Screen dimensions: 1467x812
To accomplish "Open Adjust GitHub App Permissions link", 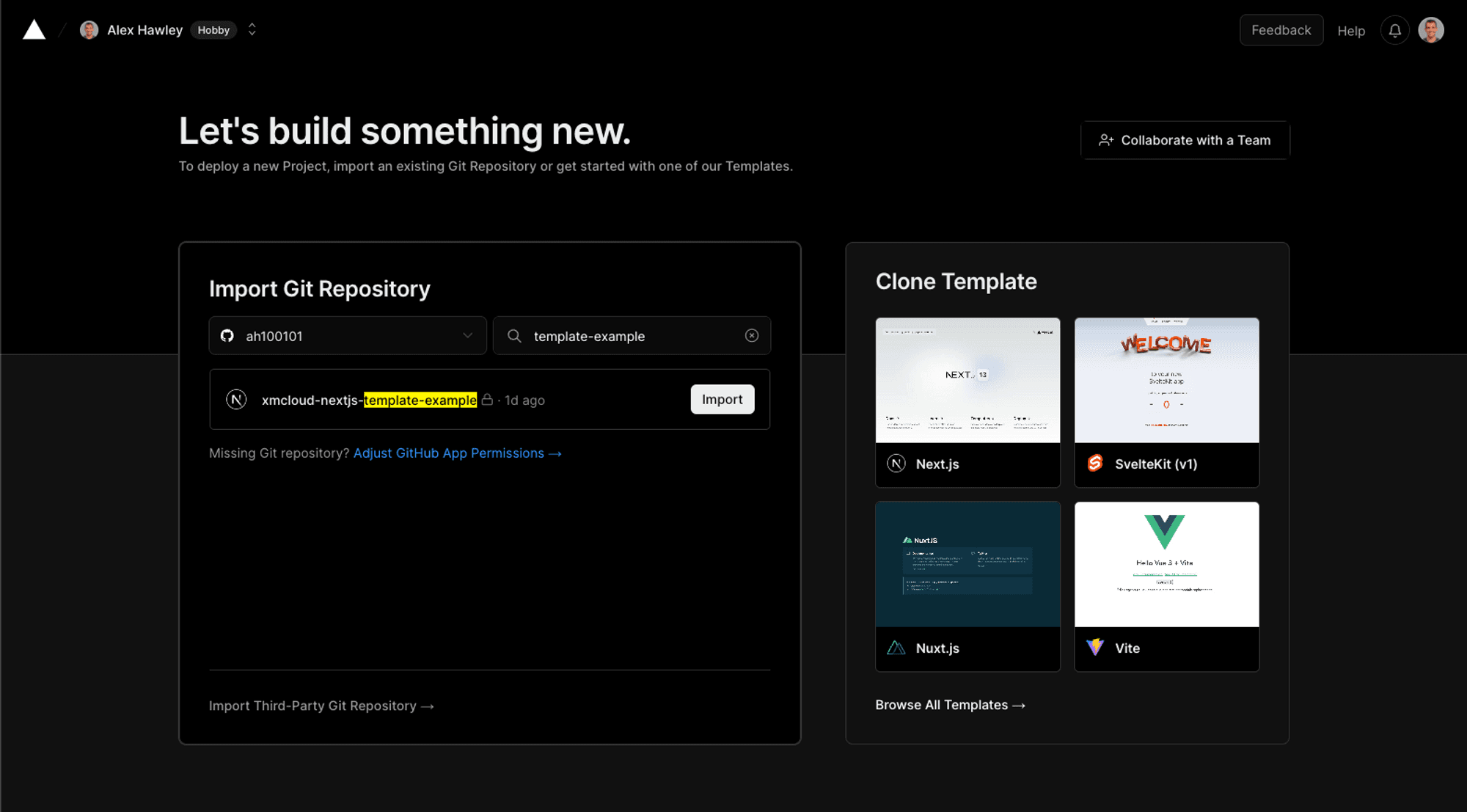I will pyautogui.click(x=457, y=453).
